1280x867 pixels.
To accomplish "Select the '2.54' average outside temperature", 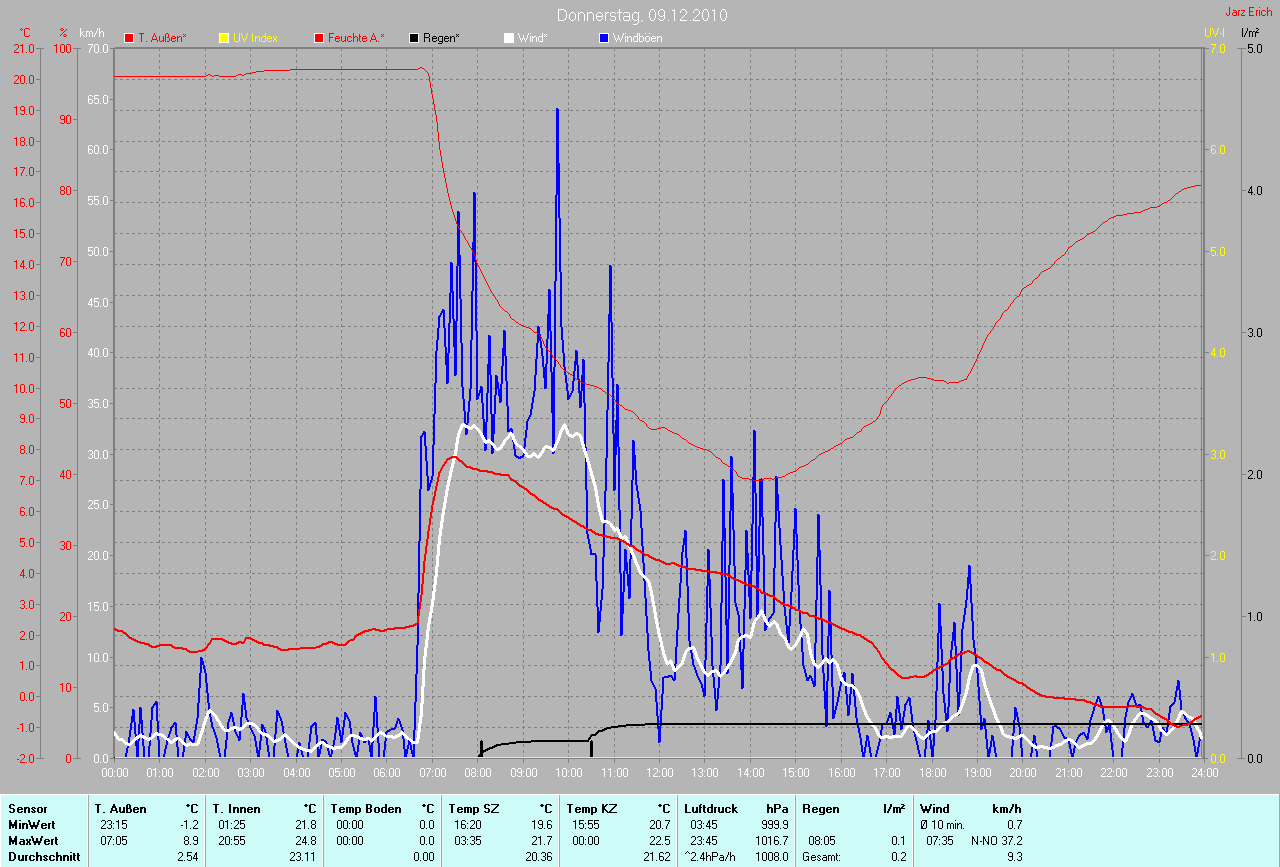I will 189,857.
